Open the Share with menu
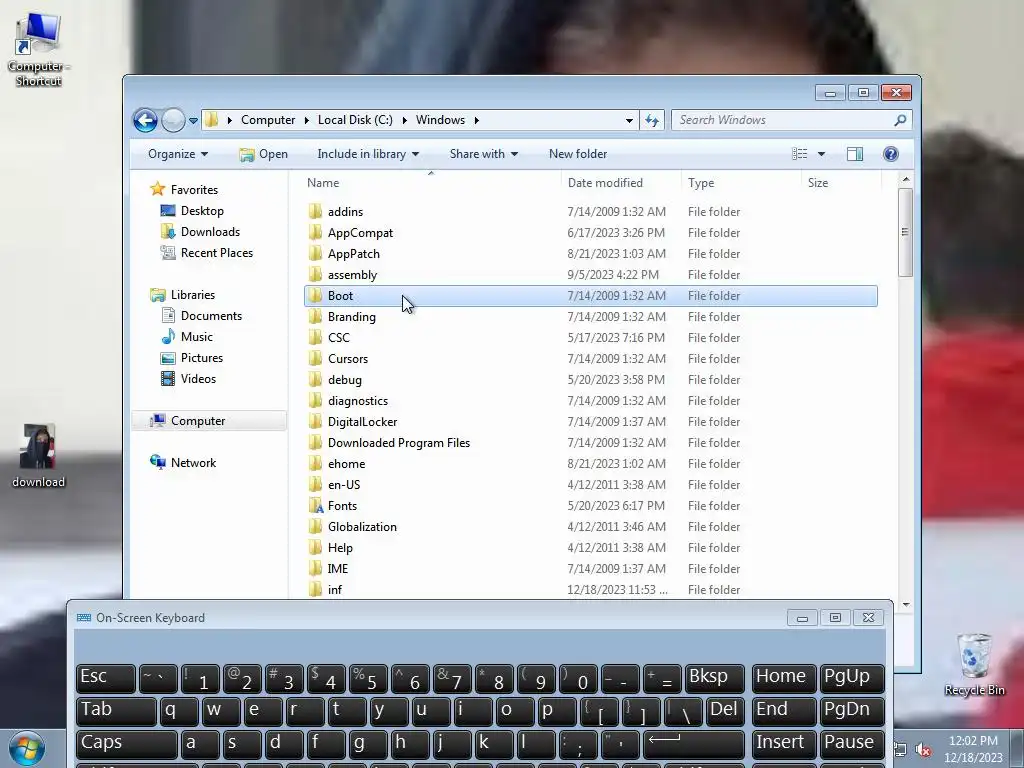This screenshot has height=768, width=1024. pos(483,154)
